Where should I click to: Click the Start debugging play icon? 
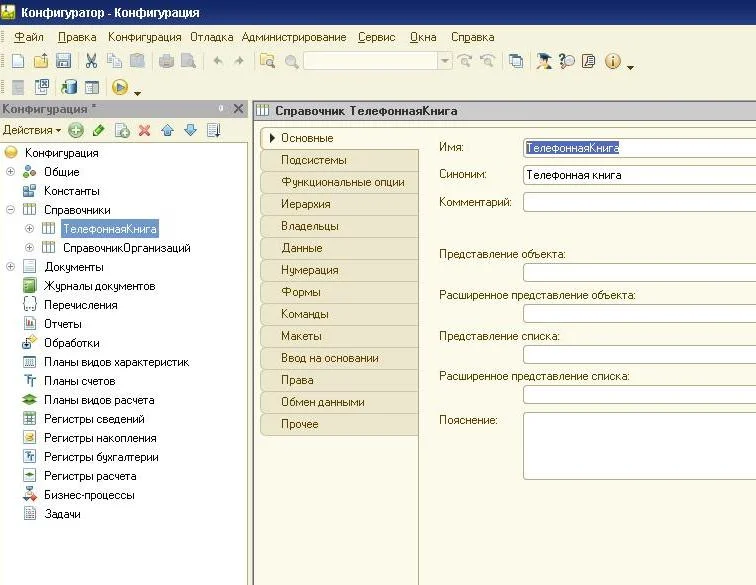(120, 87)
